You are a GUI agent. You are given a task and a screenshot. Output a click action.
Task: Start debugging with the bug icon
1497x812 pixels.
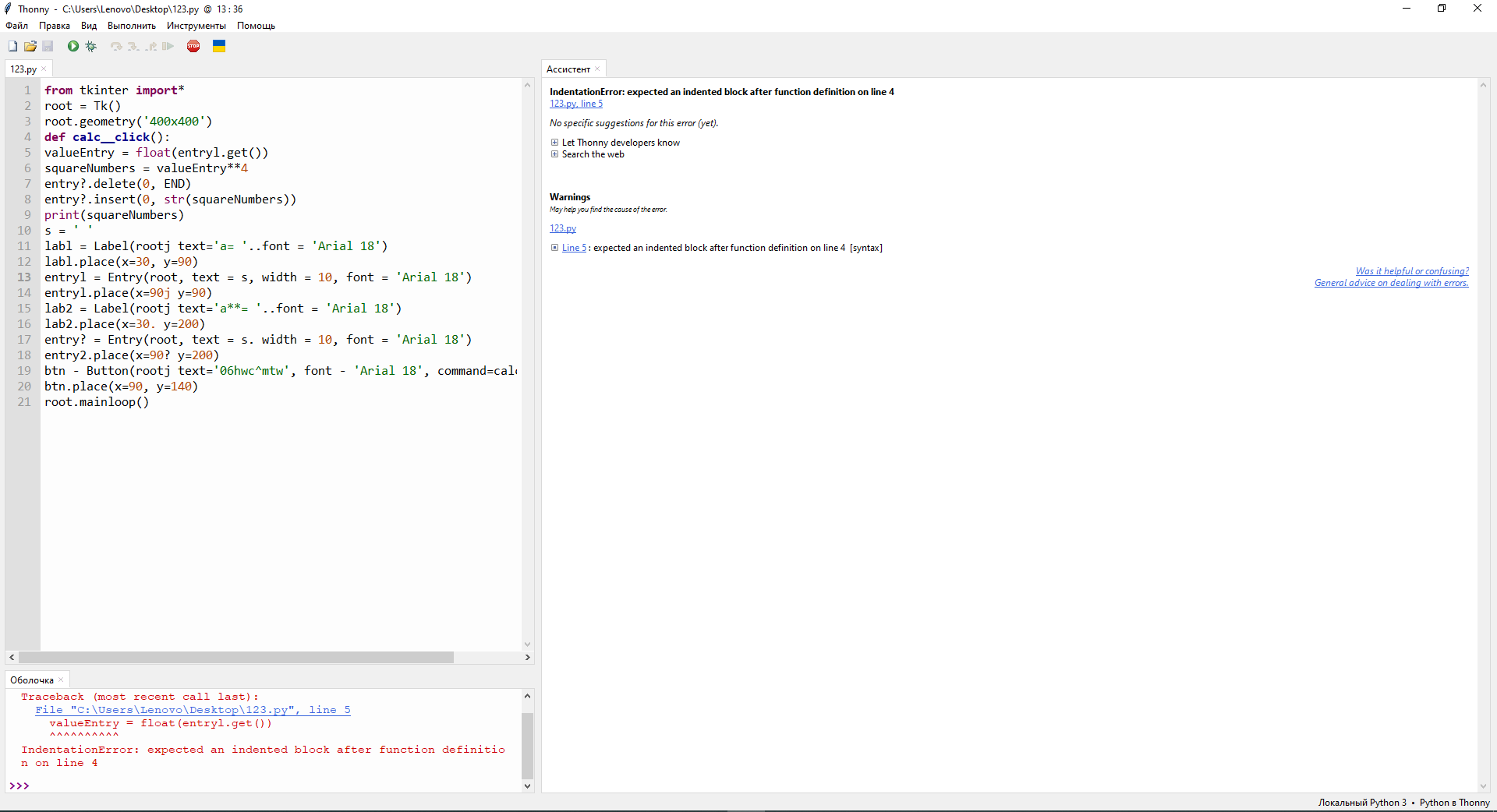coord(91,47)
